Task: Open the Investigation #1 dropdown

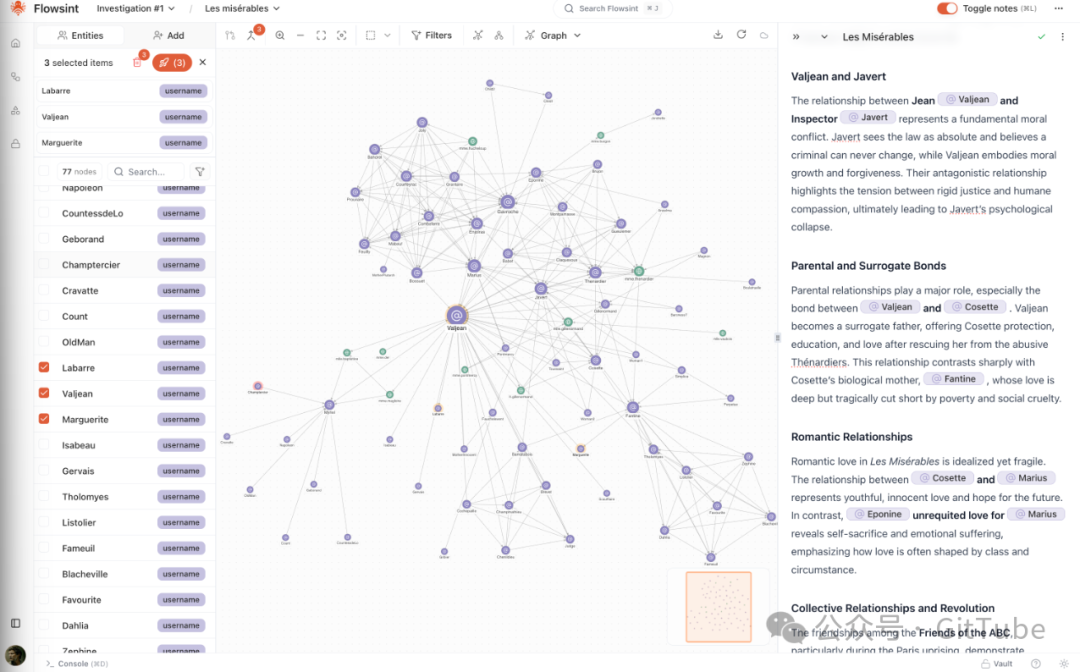Action: point(136,8)
